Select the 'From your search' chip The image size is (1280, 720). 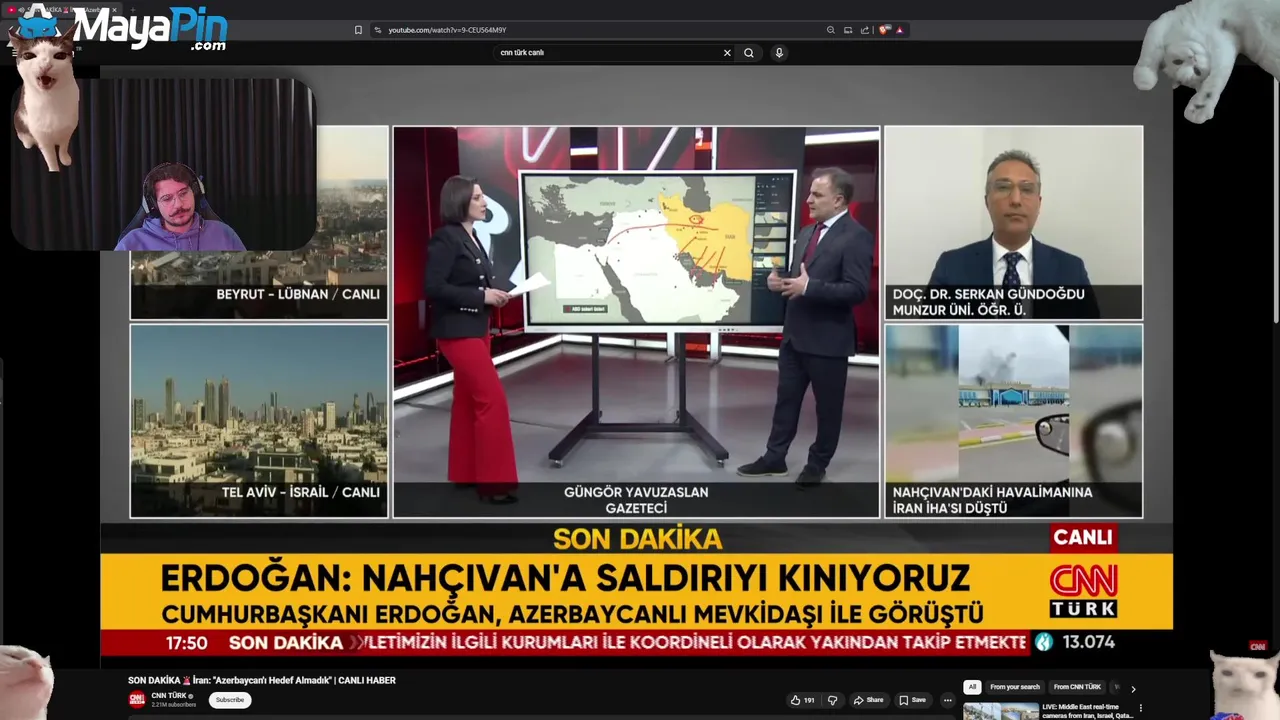[x=1015, y=687]
